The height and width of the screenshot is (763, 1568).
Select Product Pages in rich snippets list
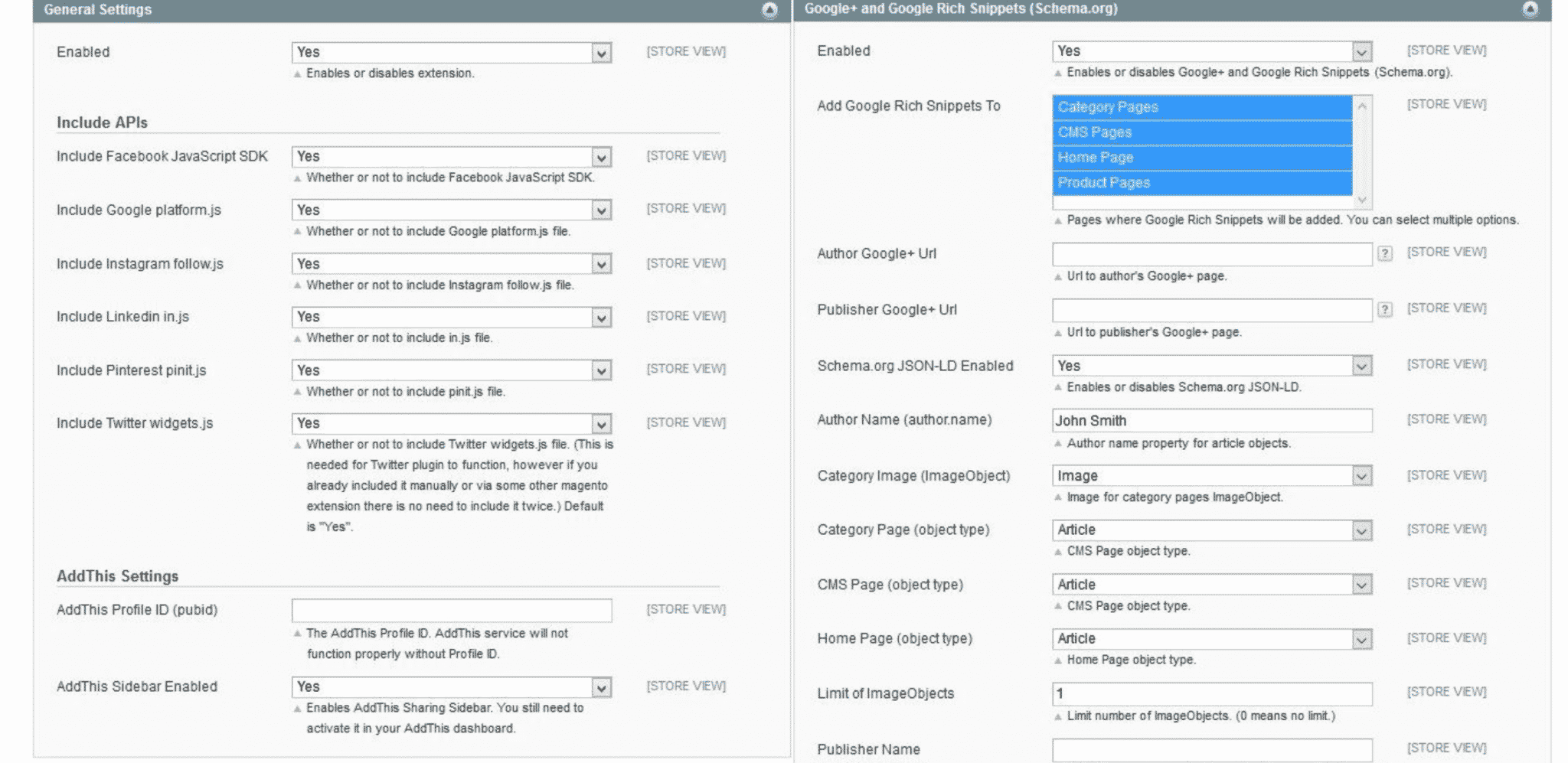tap(1203, 183)
